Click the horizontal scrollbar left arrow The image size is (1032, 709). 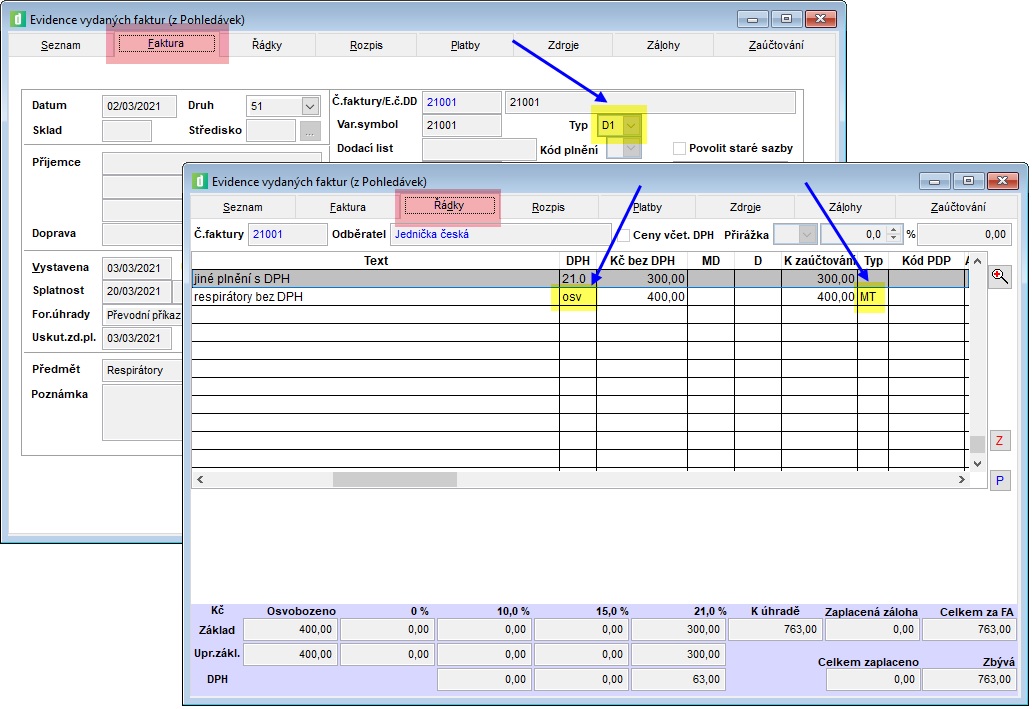pos(200,479)
